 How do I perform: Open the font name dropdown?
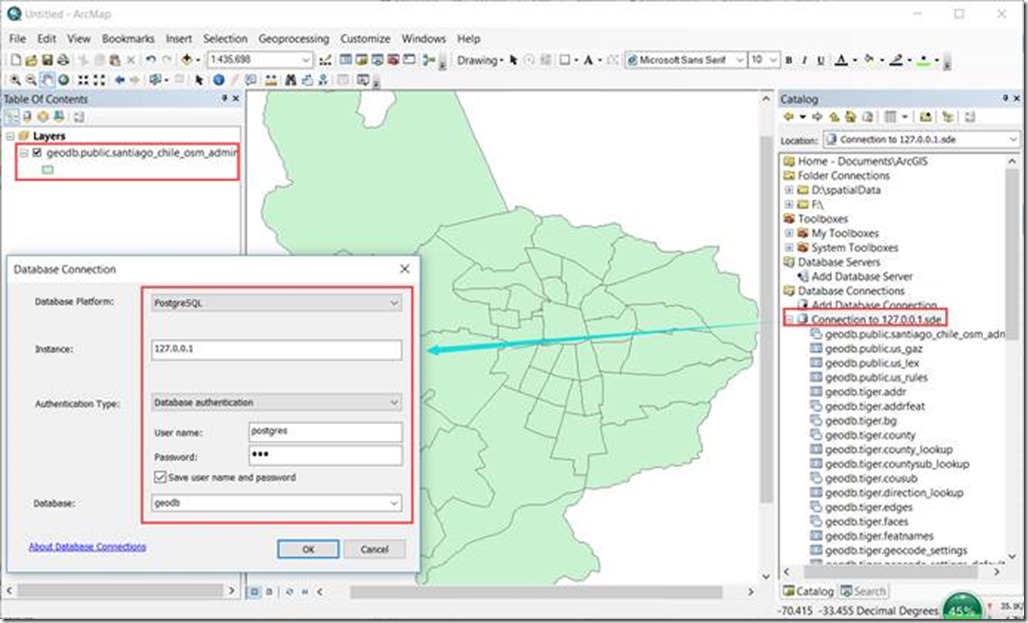740,60
